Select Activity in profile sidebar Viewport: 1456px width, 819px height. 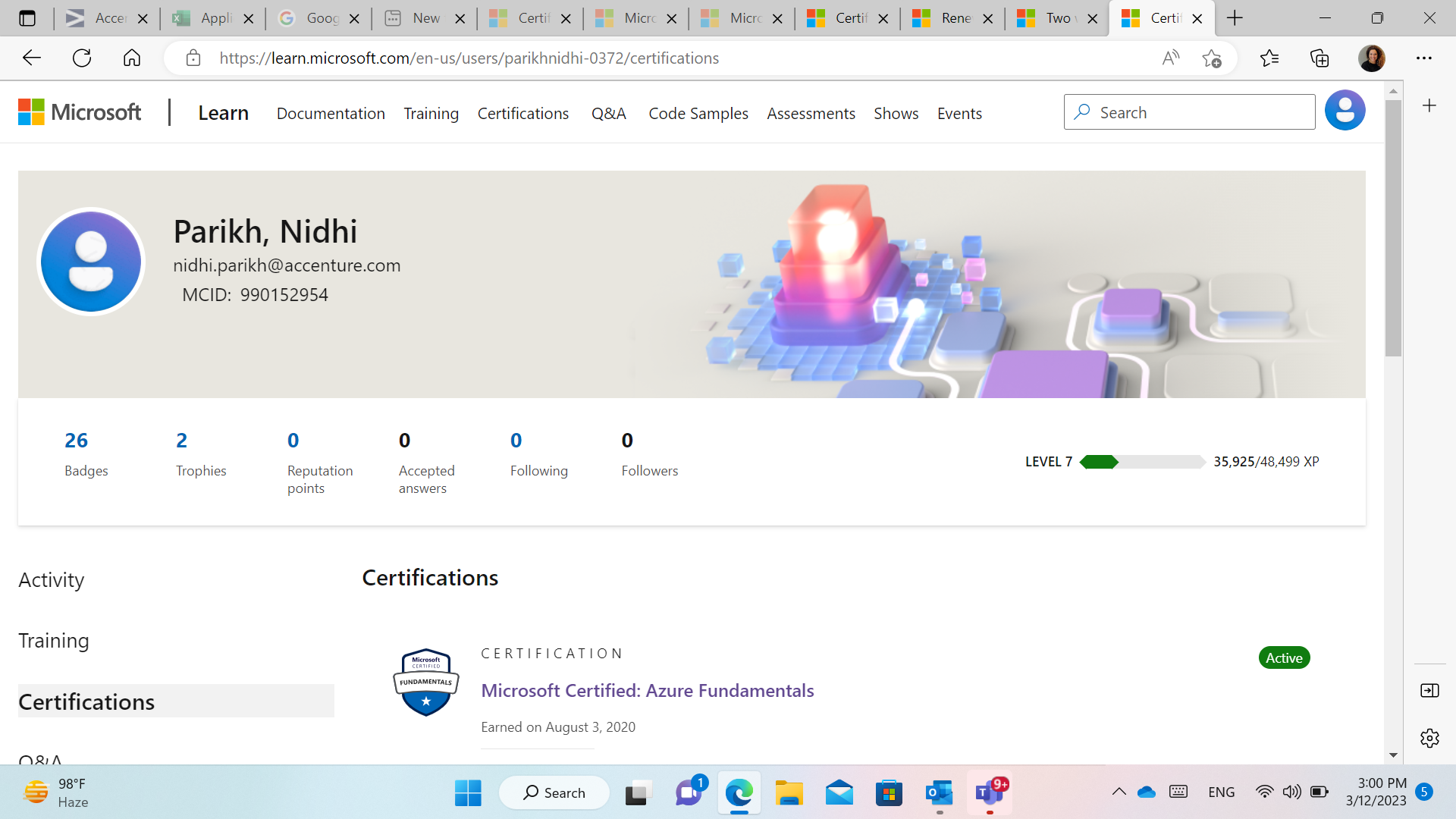(x=52, y=579)
